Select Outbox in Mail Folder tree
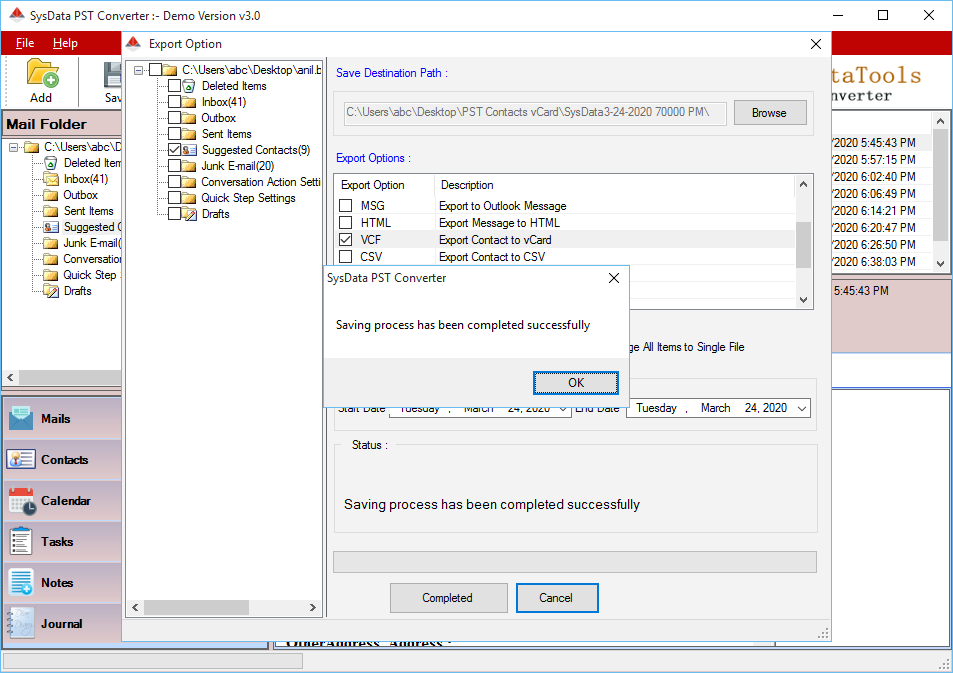The image size is (953, 673). pyautogui.click(x=80, y=195)
